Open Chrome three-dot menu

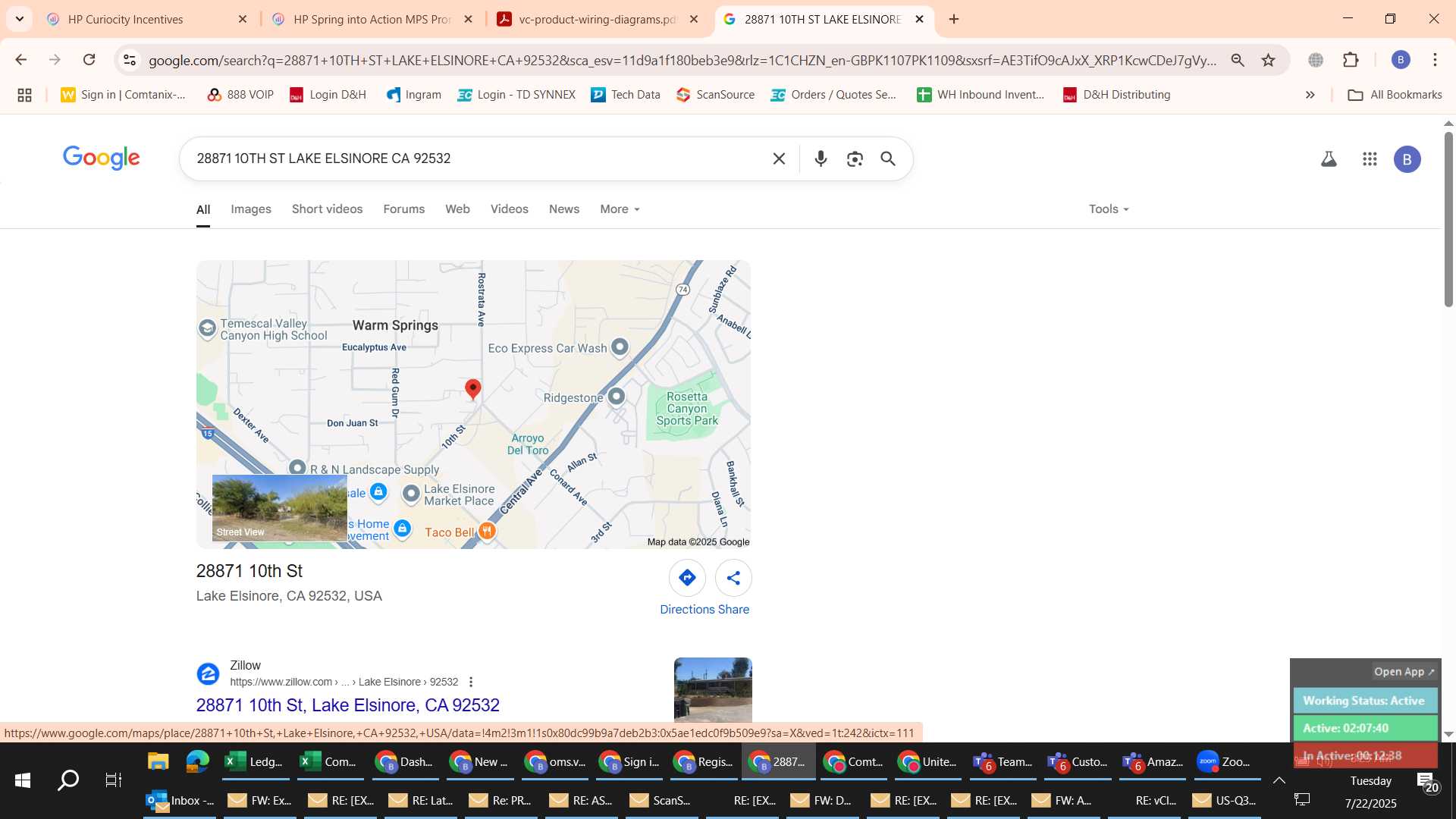(1435, 60)
